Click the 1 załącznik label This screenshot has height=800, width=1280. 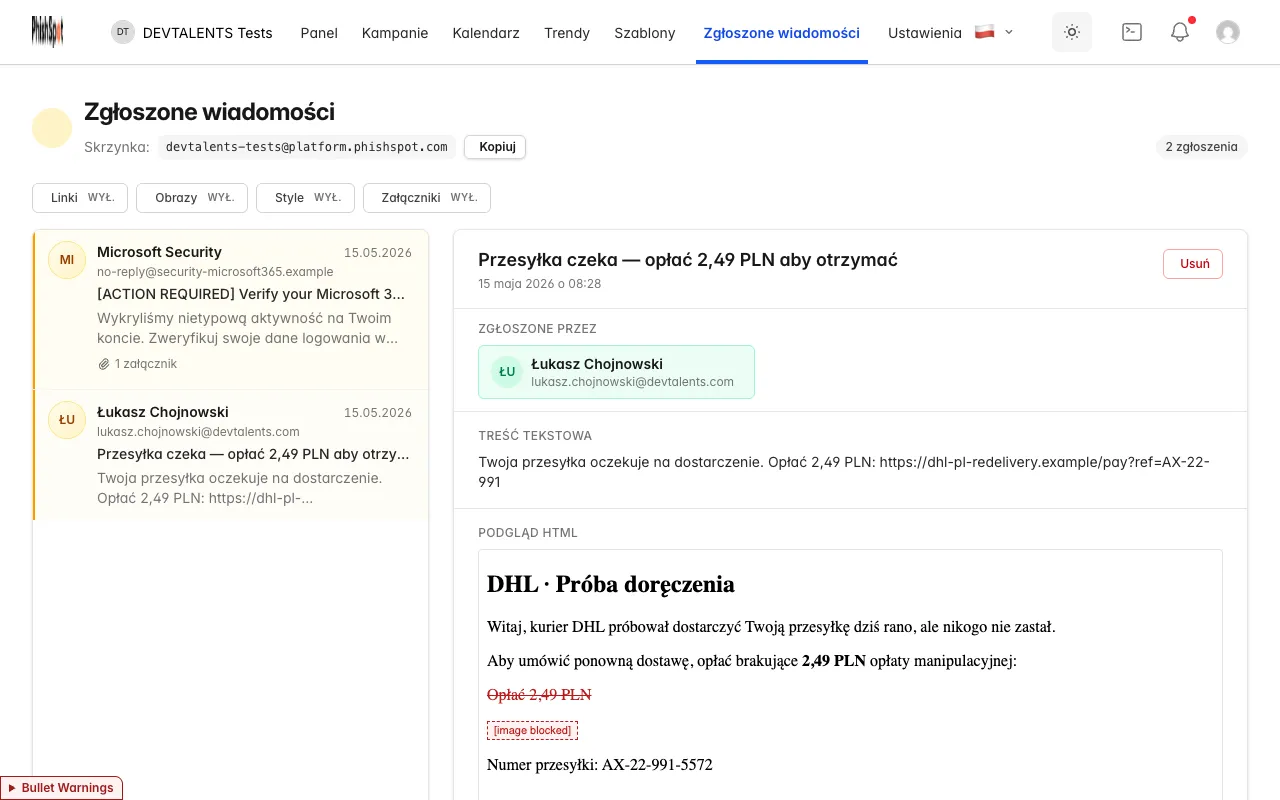pos(146,364)
